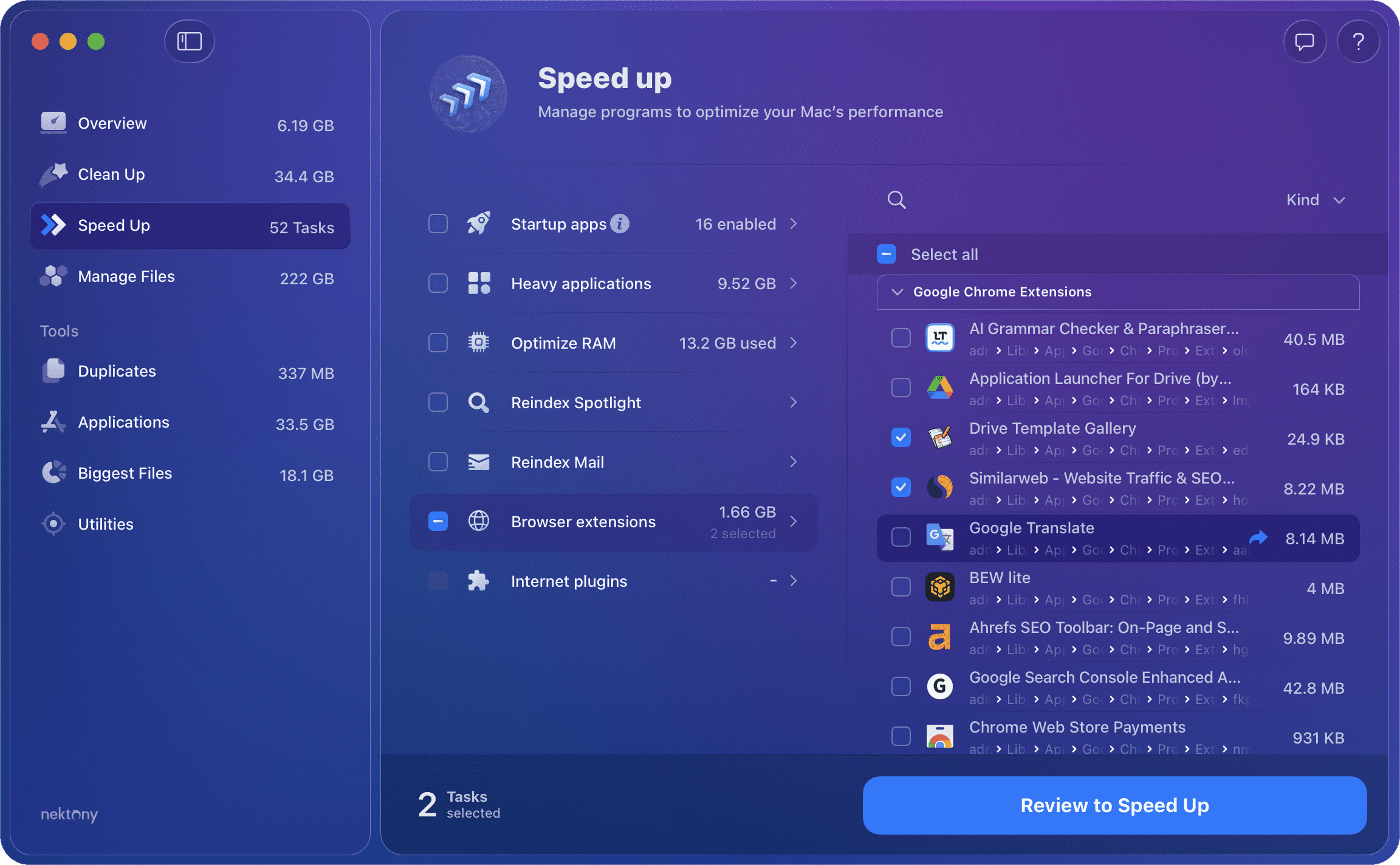Select the Reindex Spotlight task row
Image resolution: width=1400 pixels, height=865 pixels.
tap(575, 402)
